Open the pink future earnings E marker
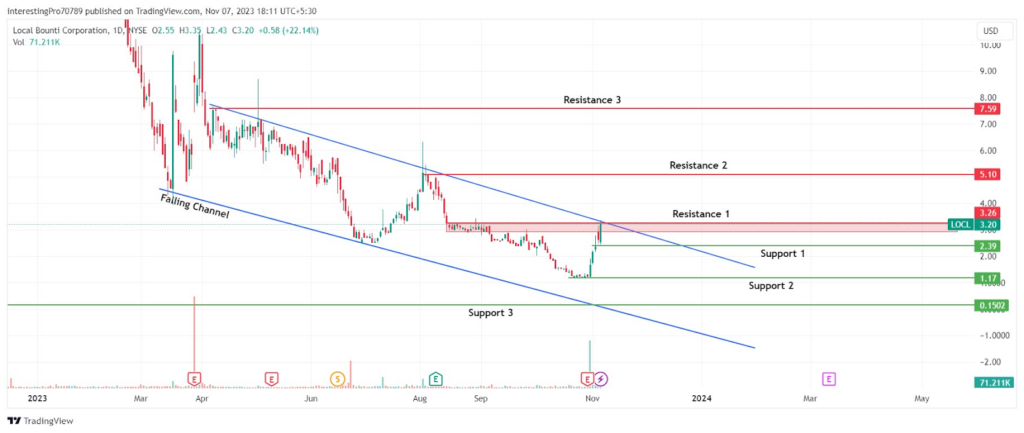Screen dimensions: 1024x433 [x=829, y=377]
